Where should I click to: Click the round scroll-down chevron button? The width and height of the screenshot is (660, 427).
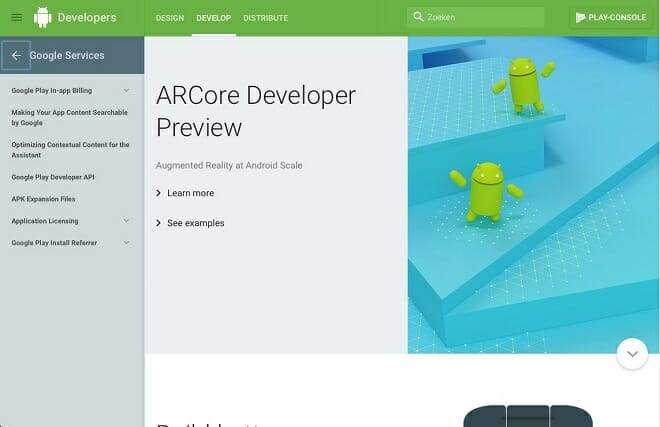[x=632, y=354]
